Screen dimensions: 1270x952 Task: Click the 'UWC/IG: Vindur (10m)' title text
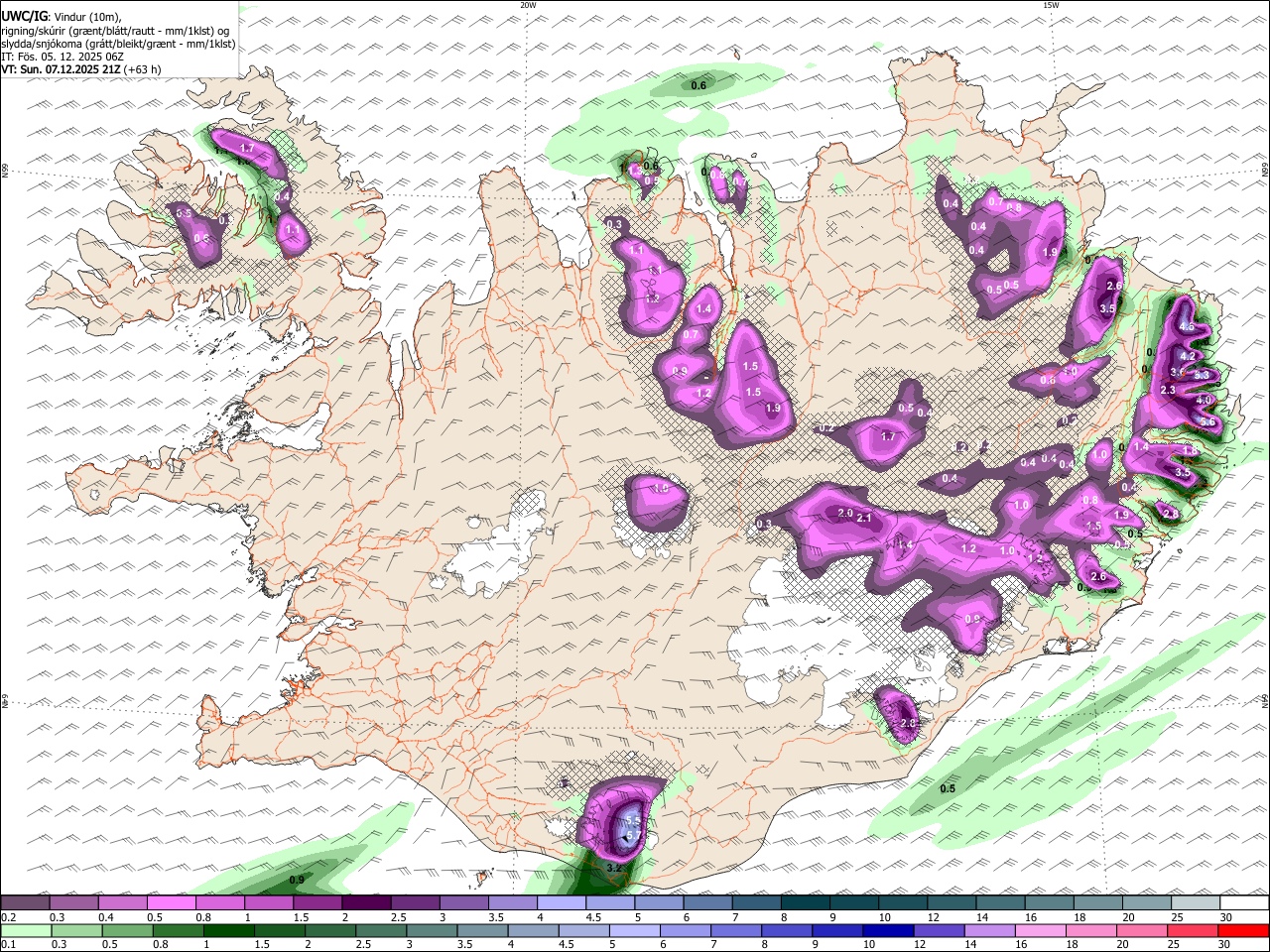coord(62,17)
